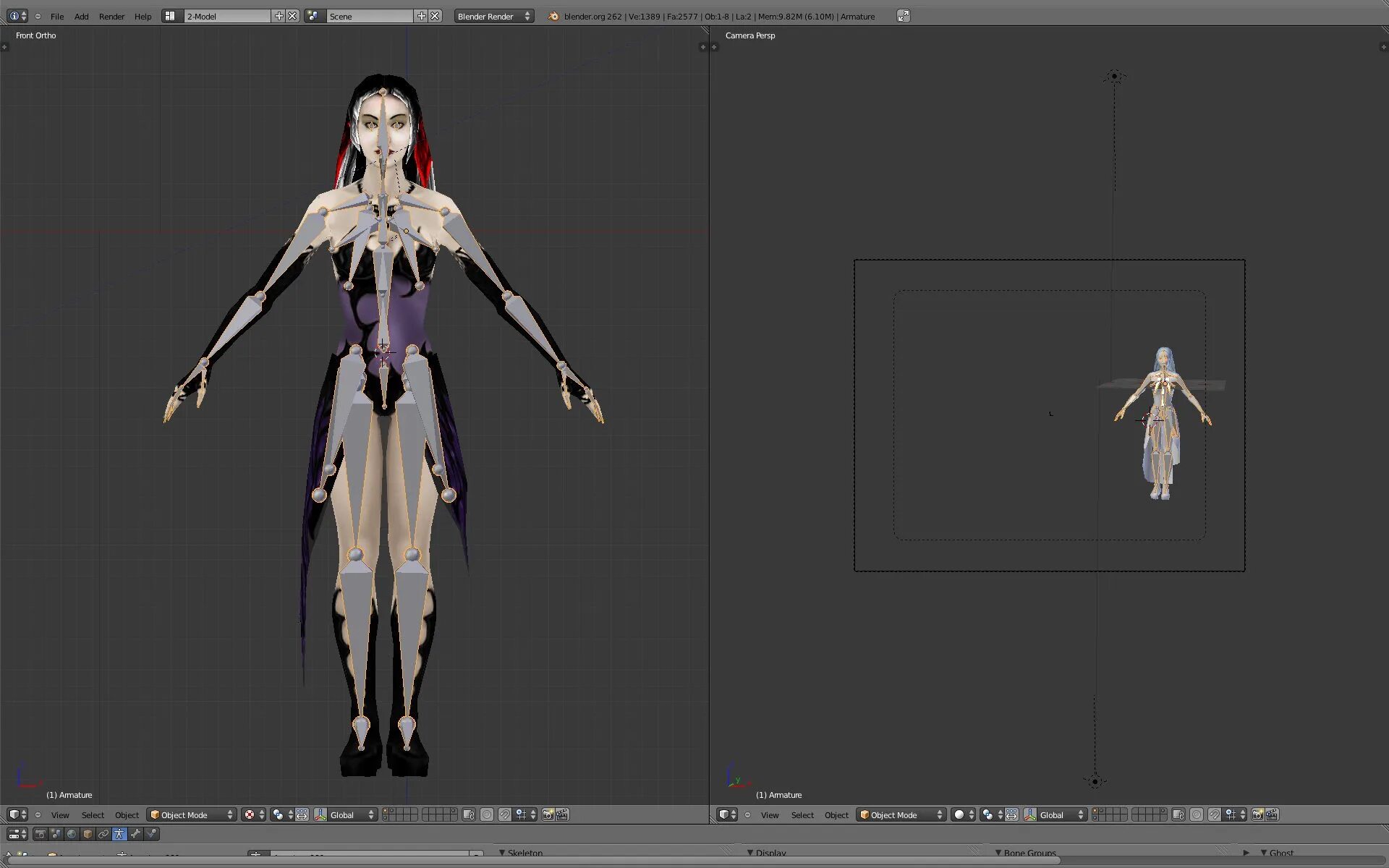Click Select in left viewport header
The height and width of the screenshot is (868, 1389).
click(93, 814)
